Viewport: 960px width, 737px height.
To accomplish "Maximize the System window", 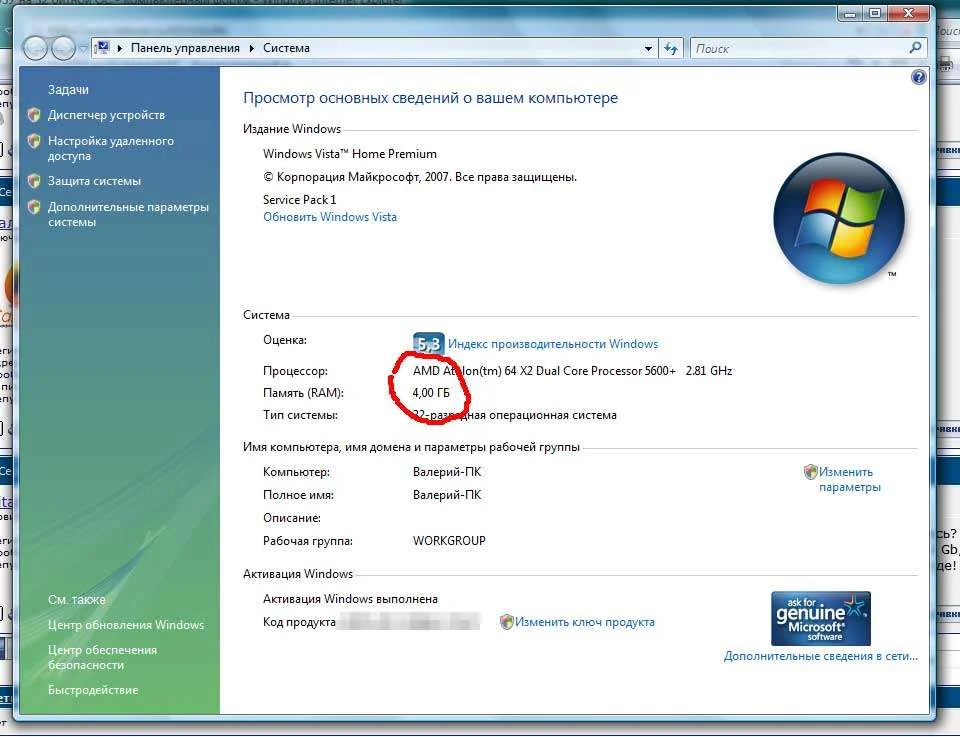I will (x=875, y=13).
